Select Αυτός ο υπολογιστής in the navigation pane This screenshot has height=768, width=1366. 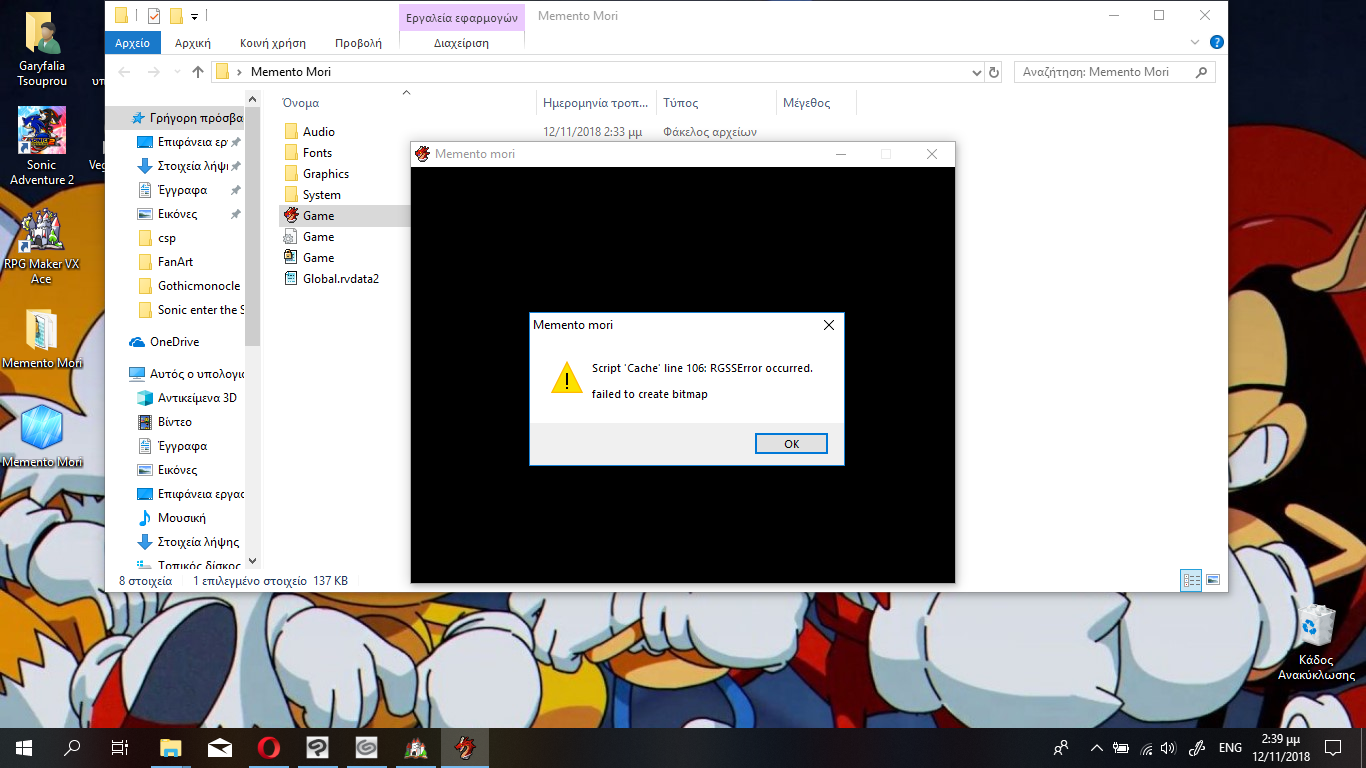click(x=197, y=374)
